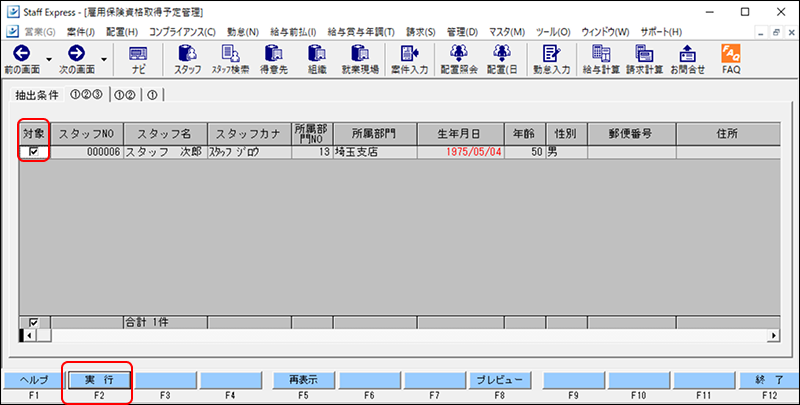Image resolution: width=800 pixels, height=405 pixels.
Task: Open the 就業現場 worksite icon
Action: pyautogui.click(x=360, y=53)
